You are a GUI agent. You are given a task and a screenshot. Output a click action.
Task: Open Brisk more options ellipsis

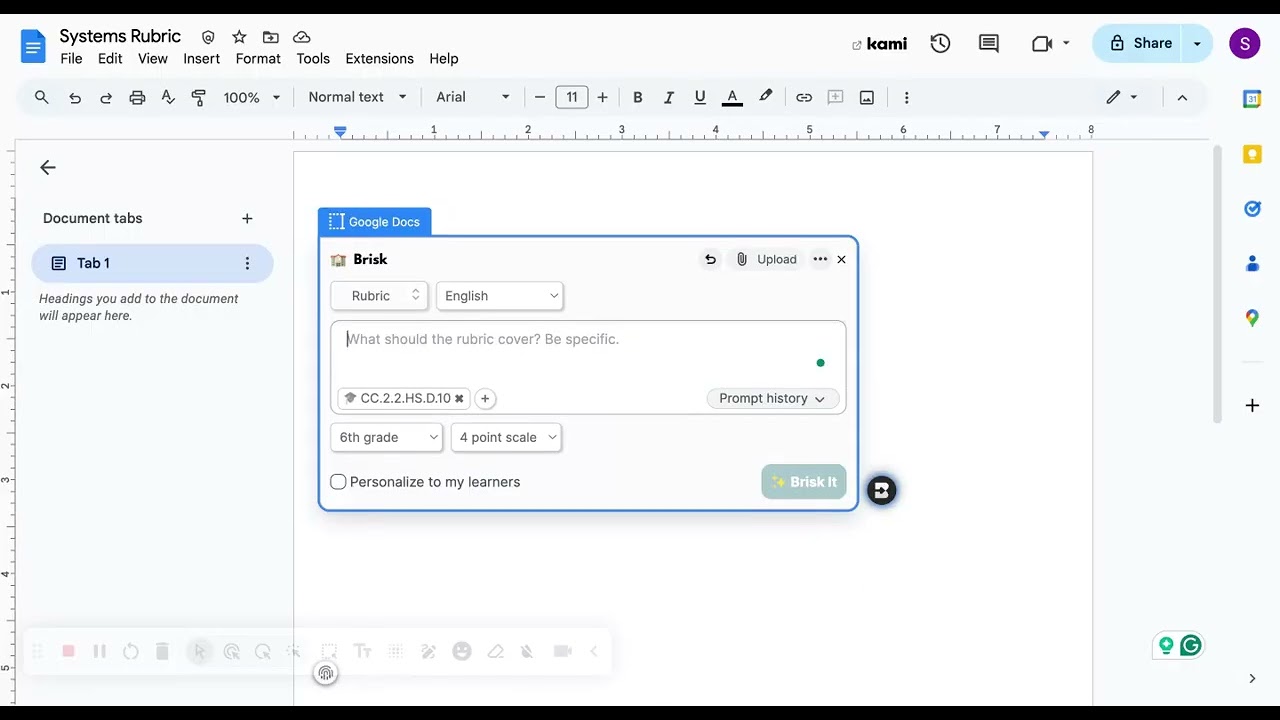coord(820,259)
